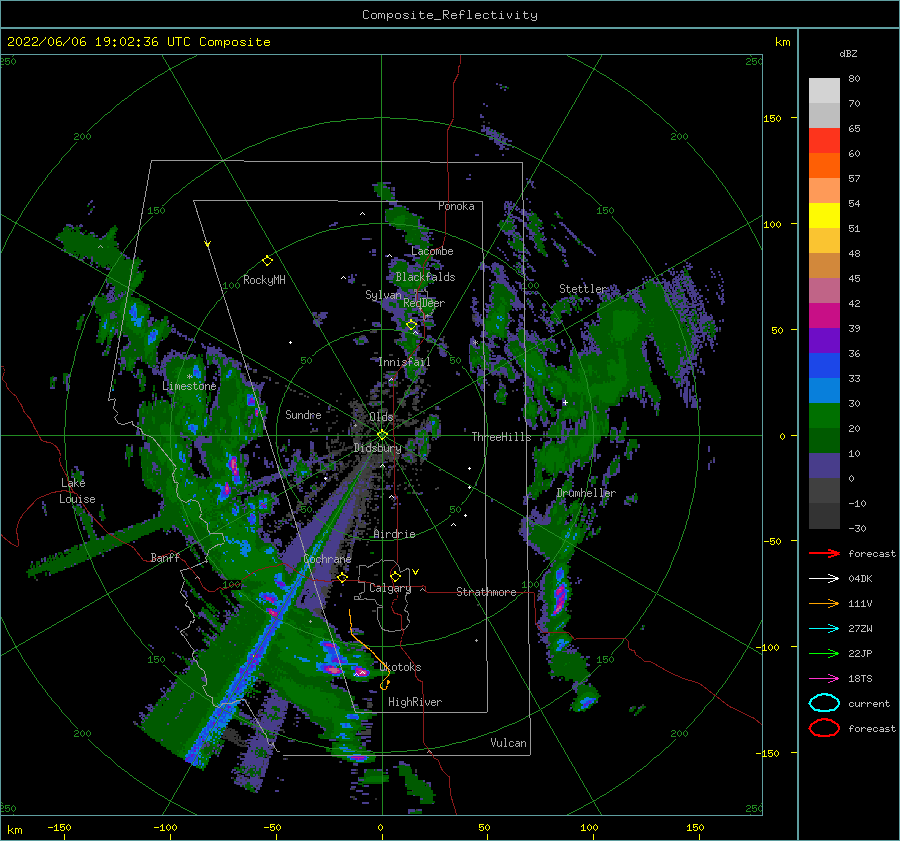Click the Sundre label
The width and height of the screenshot is (900, 841).
coord(303,414)
